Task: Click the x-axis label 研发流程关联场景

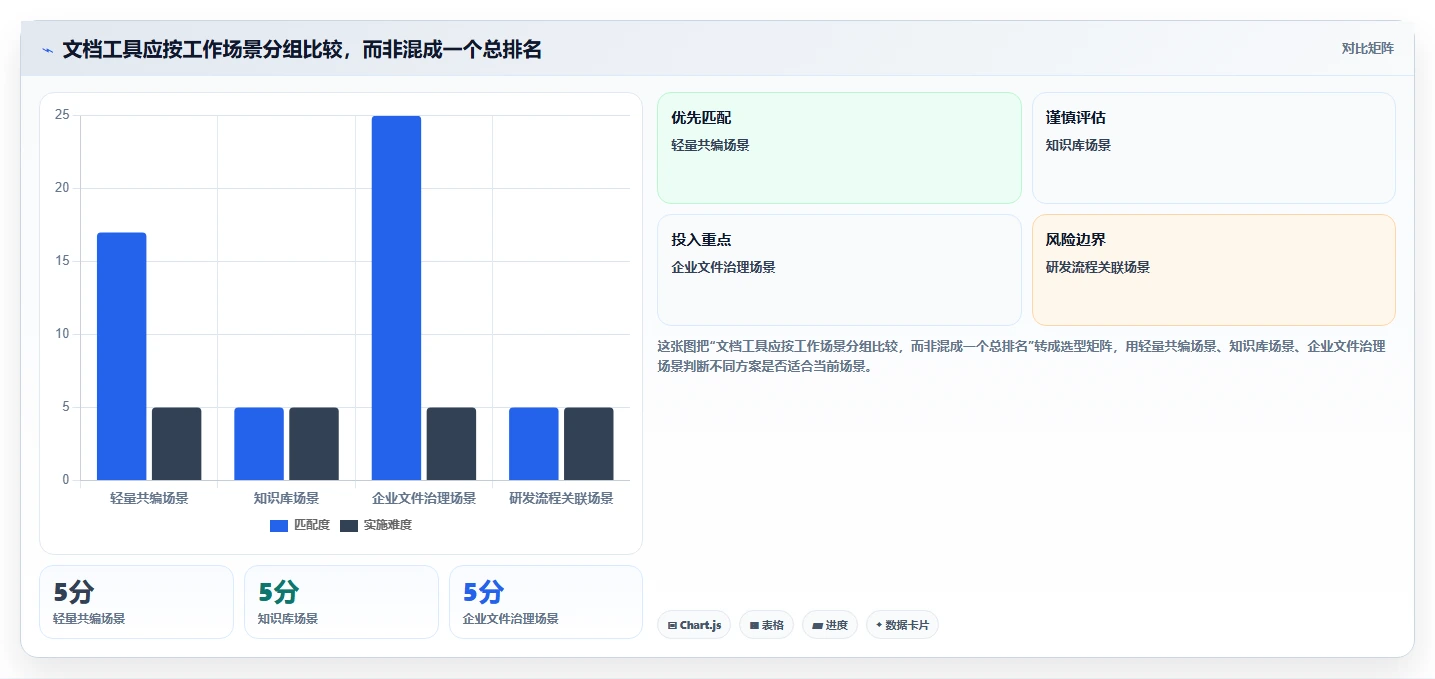Action: click(561, 498)
